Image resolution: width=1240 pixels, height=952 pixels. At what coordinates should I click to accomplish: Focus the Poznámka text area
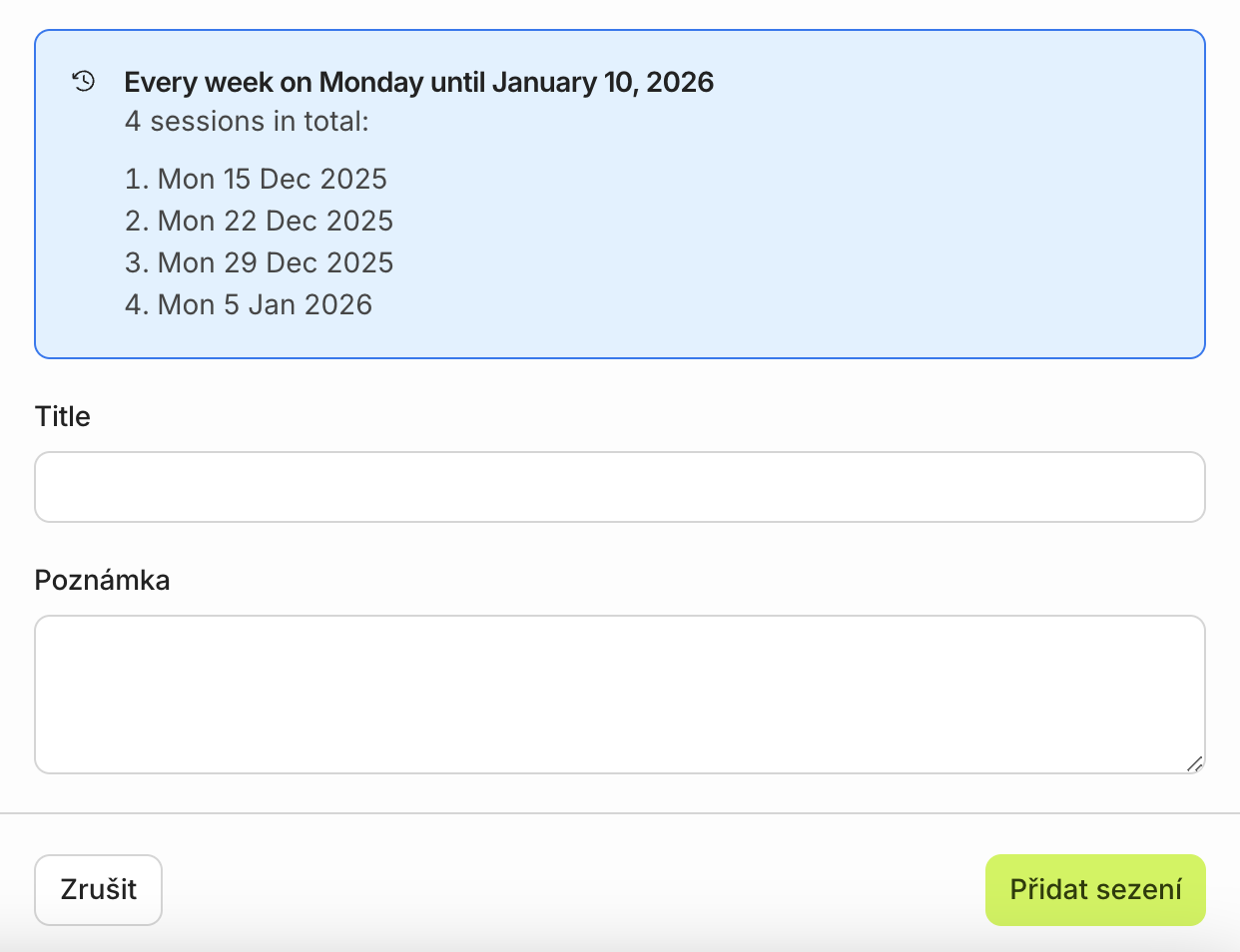619,694
